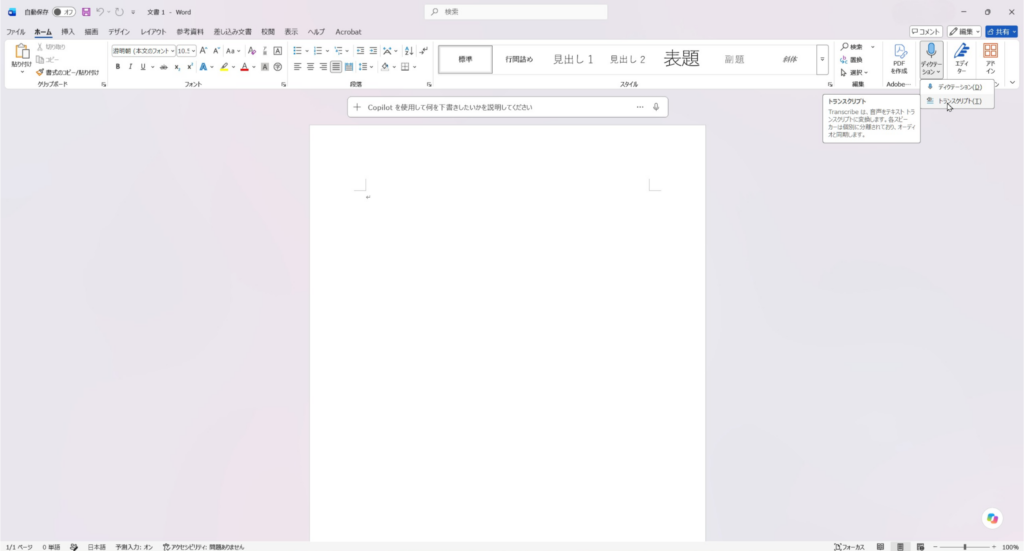Apply strikethrough formatting
Screen dimensions: 1024x551
click(x=163, y=67)
